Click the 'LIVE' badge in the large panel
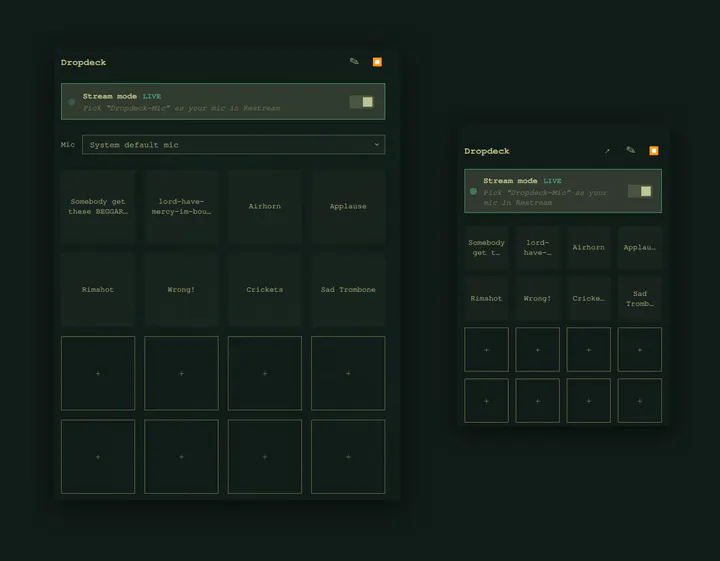 tap(152, 96)
